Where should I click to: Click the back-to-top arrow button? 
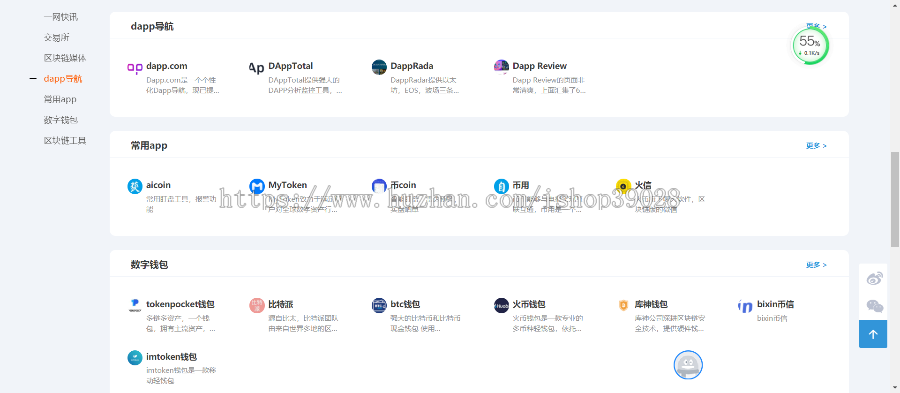click(873, 334)
